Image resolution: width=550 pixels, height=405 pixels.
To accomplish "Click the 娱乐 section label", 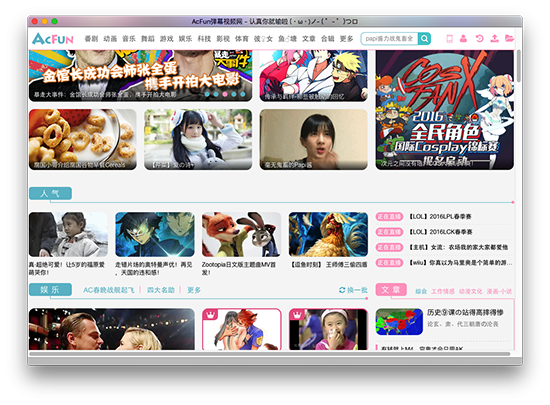I will [50, 290].
